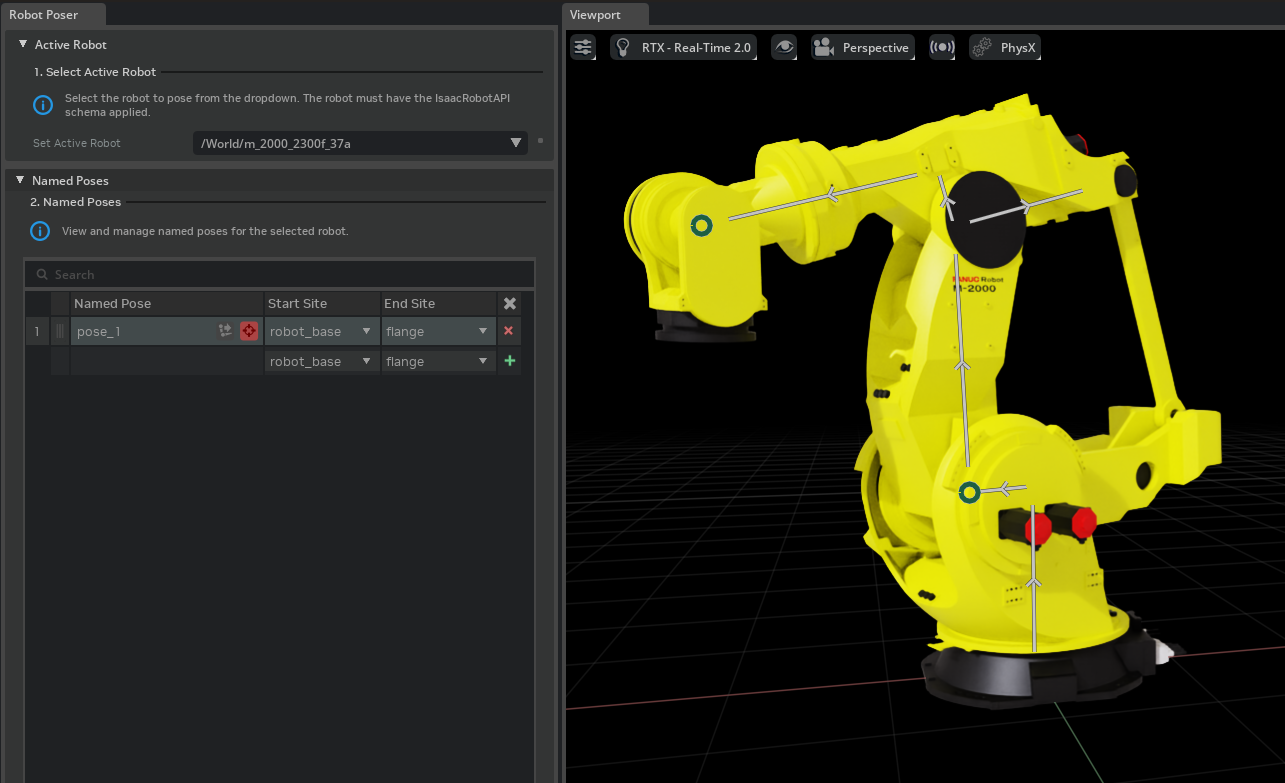This screenshot has width=1285, height=783.
Task: Collapse the Named Poses section
Action: 20,181
